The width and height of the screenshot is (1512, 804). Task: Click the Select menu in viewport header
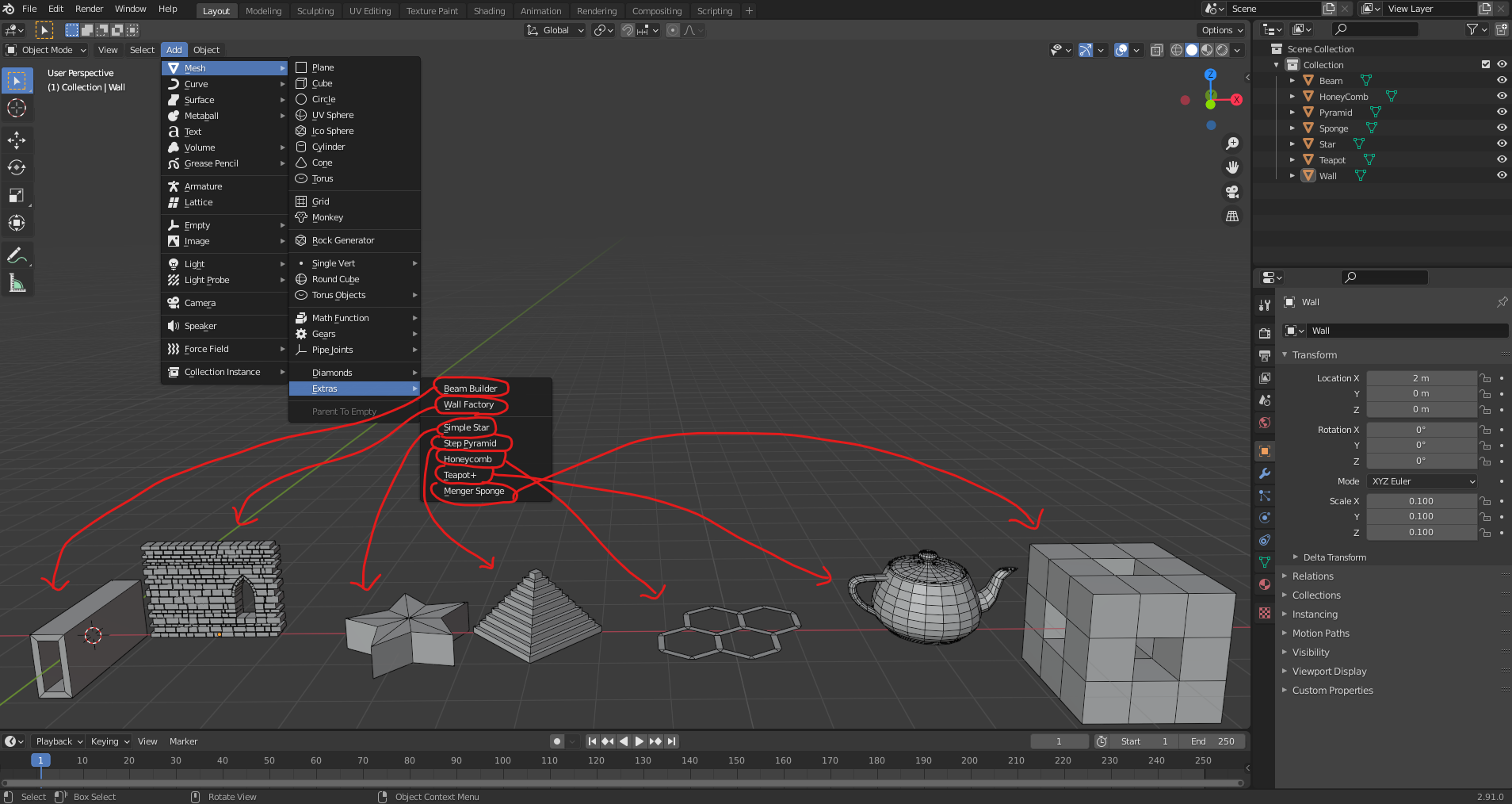[x=142, y=50]
